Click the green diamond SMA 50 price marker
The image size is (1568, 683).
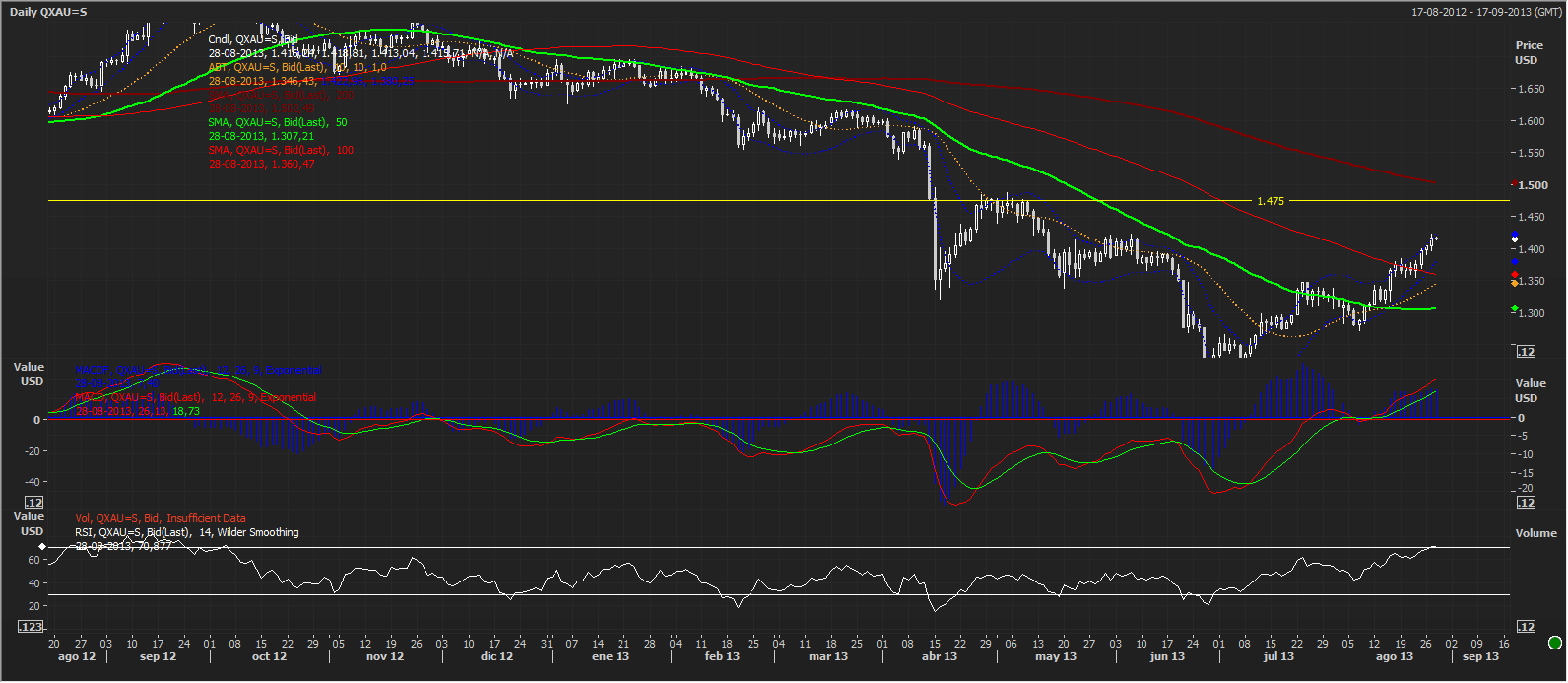point(1514,308)
